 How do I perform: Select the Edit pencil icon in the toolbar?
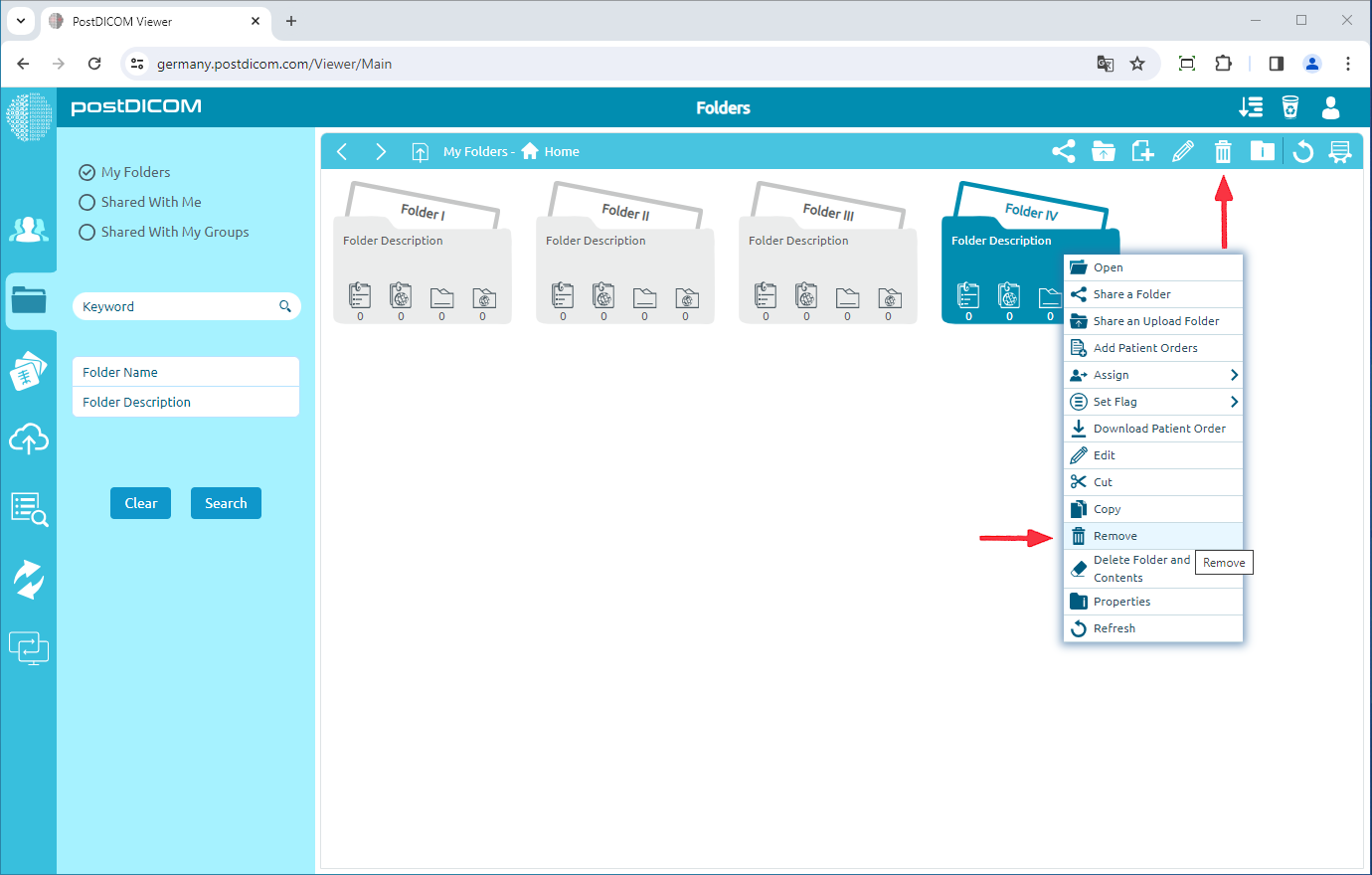[1183, 151]
